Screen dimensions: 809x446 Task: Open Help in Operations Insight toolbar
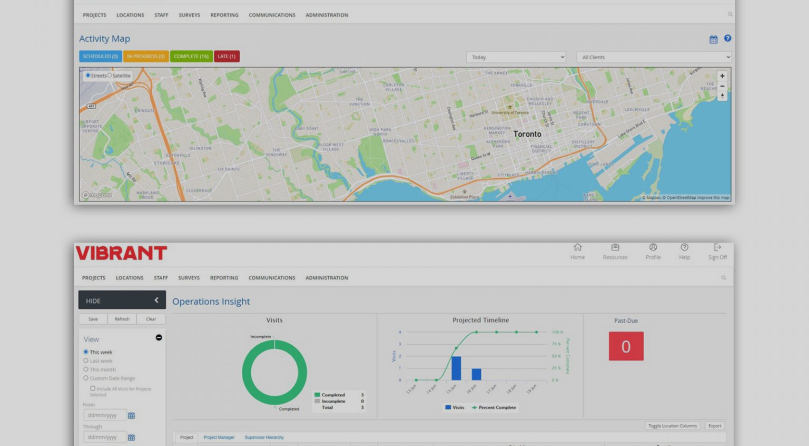[684, 251]
